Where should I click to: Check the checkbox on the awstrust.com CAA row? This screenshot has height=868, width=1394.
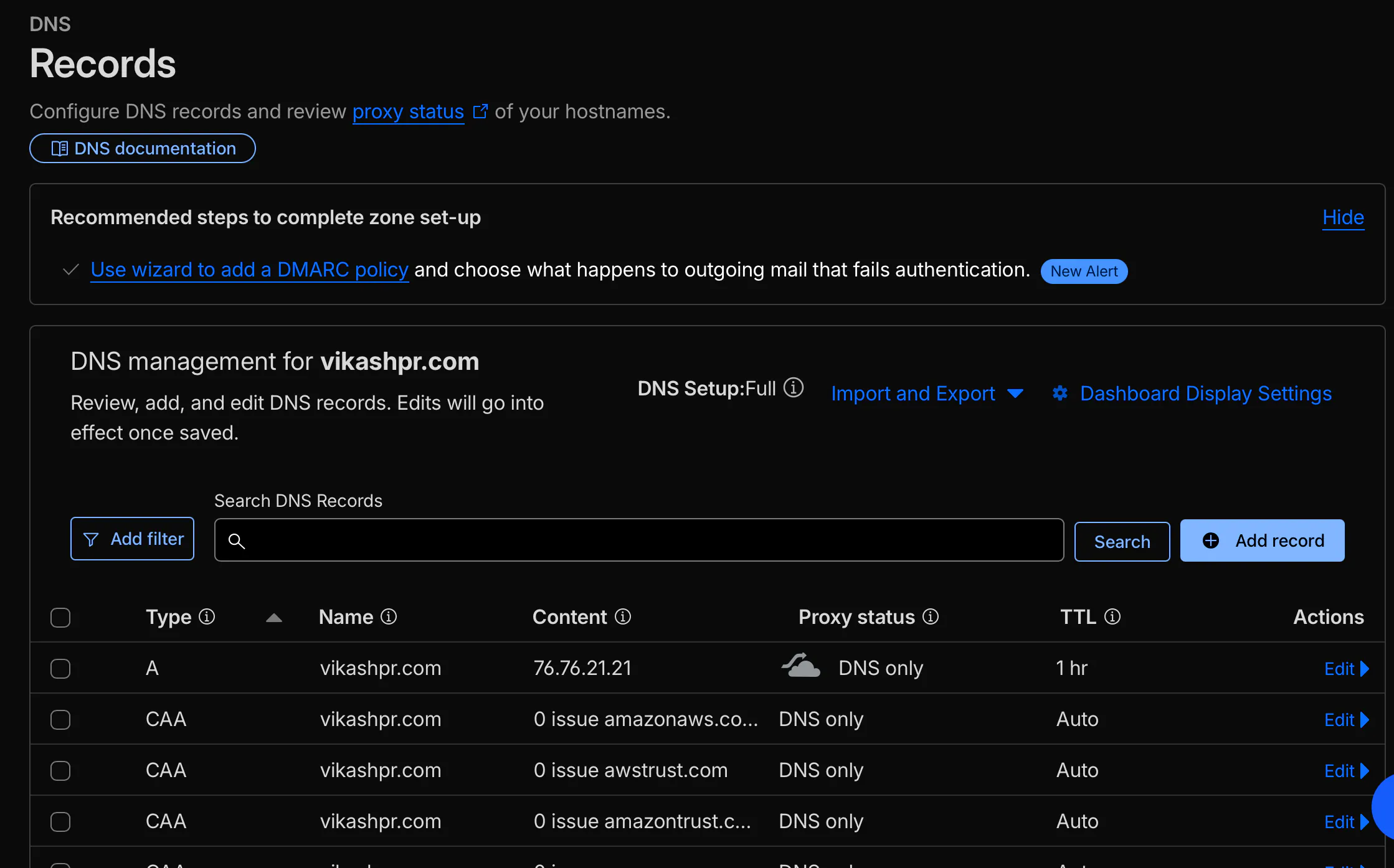coord(60,770)
